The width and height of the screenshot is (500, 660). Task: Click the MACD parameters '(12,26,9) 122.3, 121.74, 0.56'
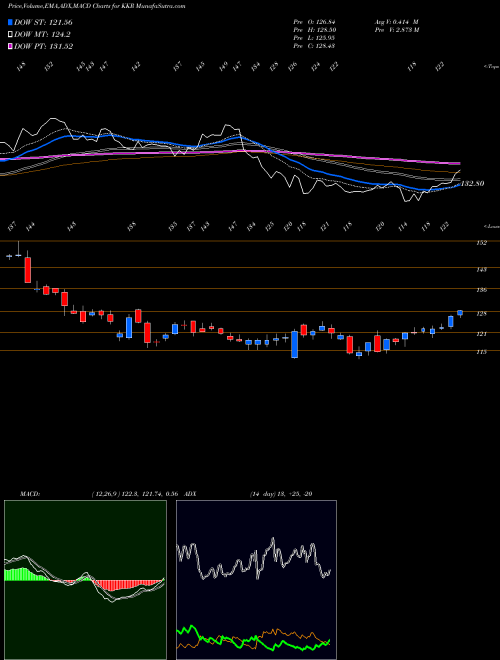[x=136, y=494]
